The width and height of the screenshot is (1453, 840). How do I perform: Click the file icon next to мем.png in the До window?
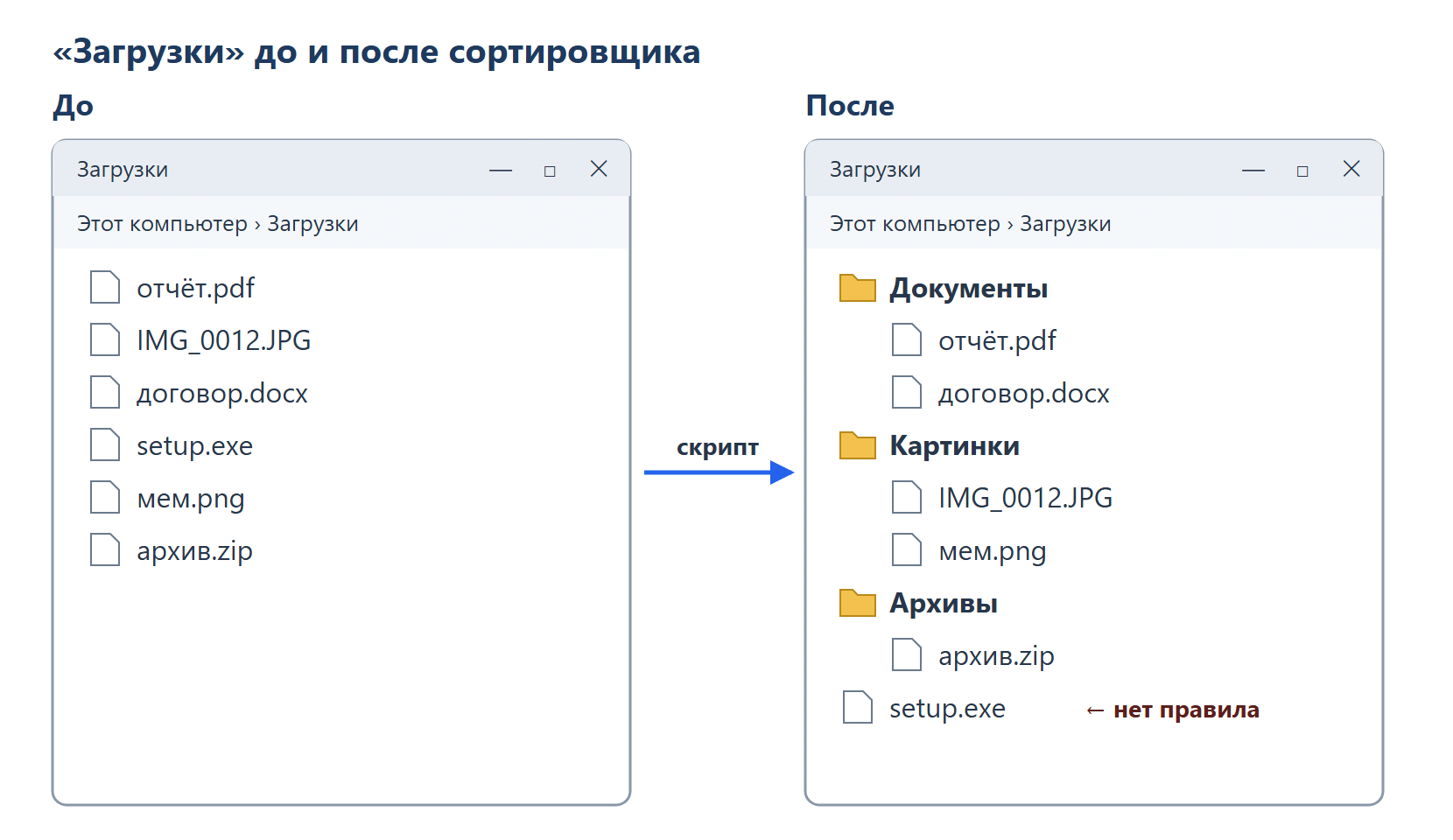tap(105, 497)
